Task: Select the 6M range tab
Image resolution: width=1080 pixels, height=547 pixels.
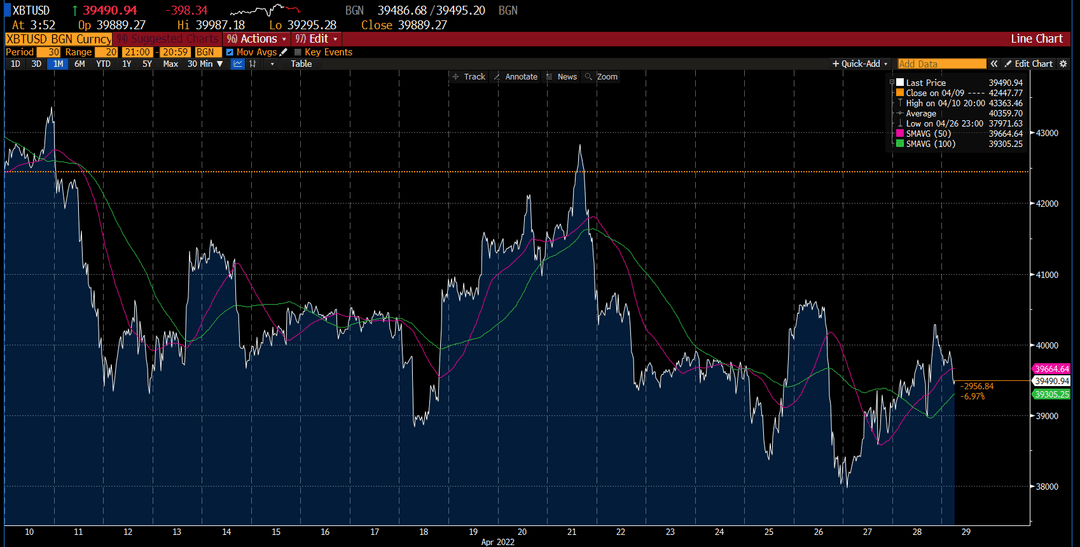Action: pos(80,63)
